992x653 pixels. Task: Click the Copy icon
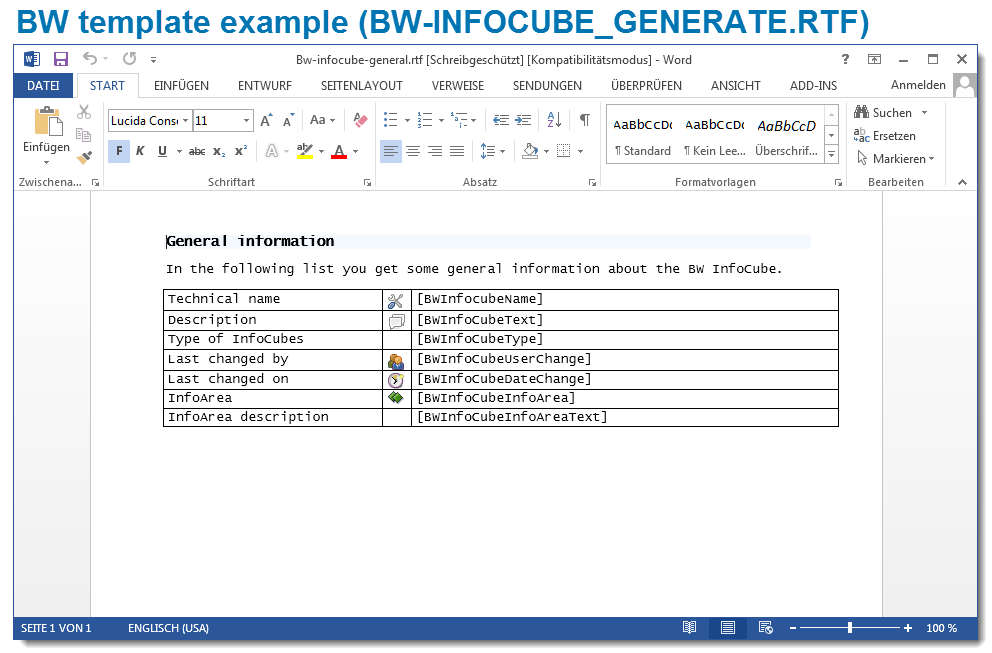[x=84, y=135]
